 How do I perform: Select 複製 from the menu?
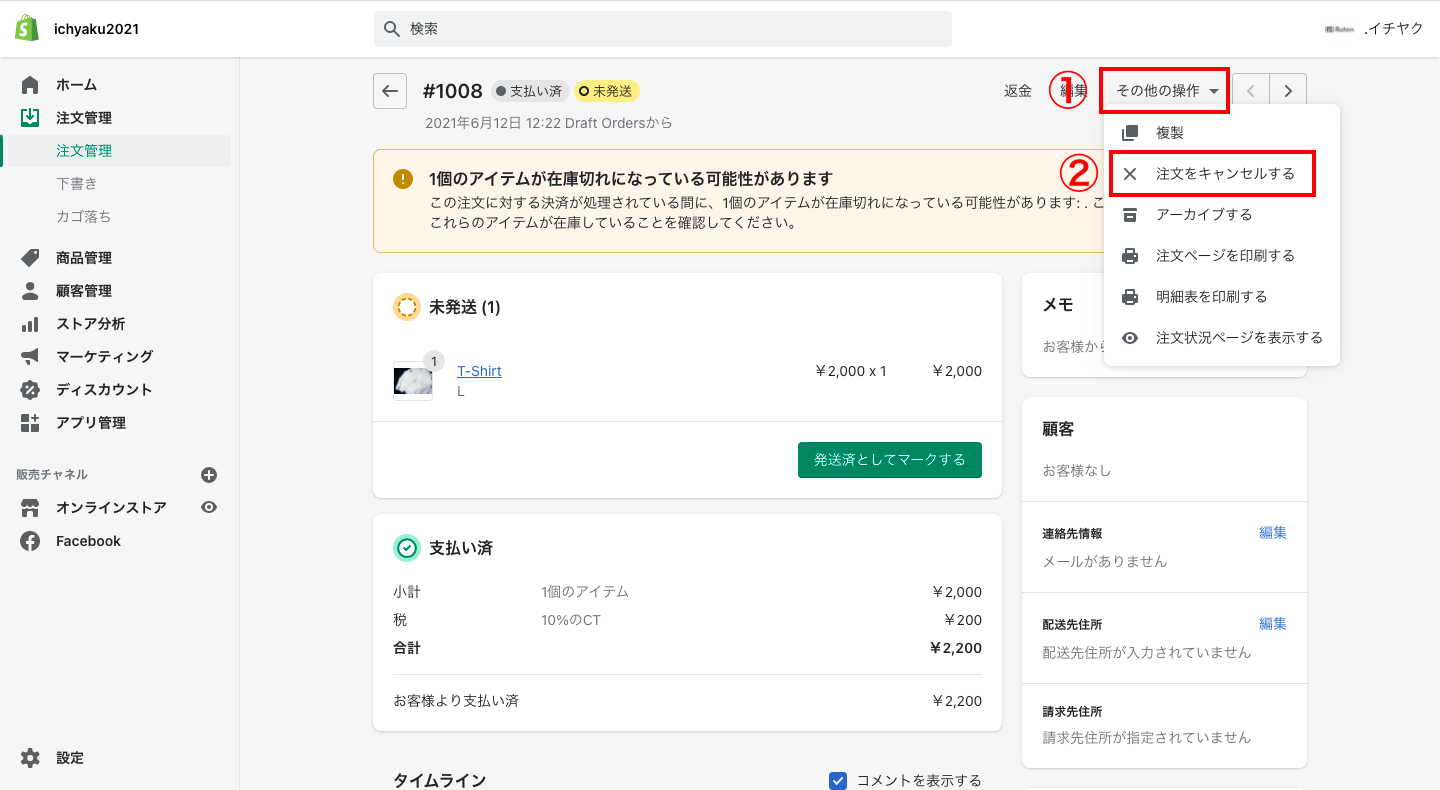[1222, 133]
